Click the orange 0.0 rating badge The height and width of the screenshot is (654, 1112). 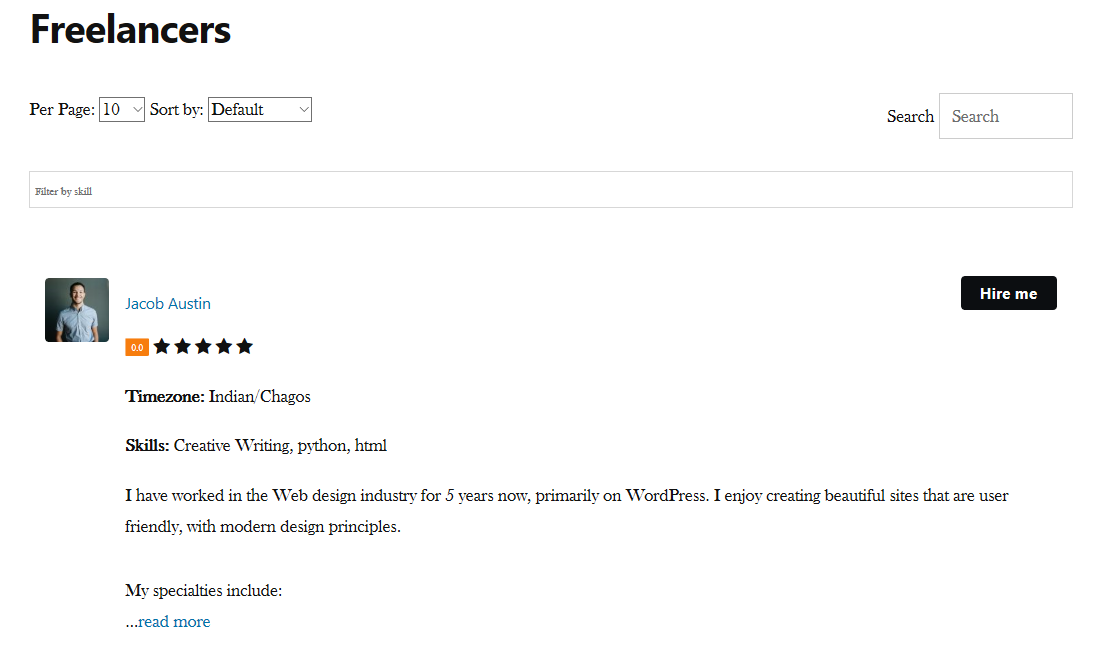pos(137,347)
